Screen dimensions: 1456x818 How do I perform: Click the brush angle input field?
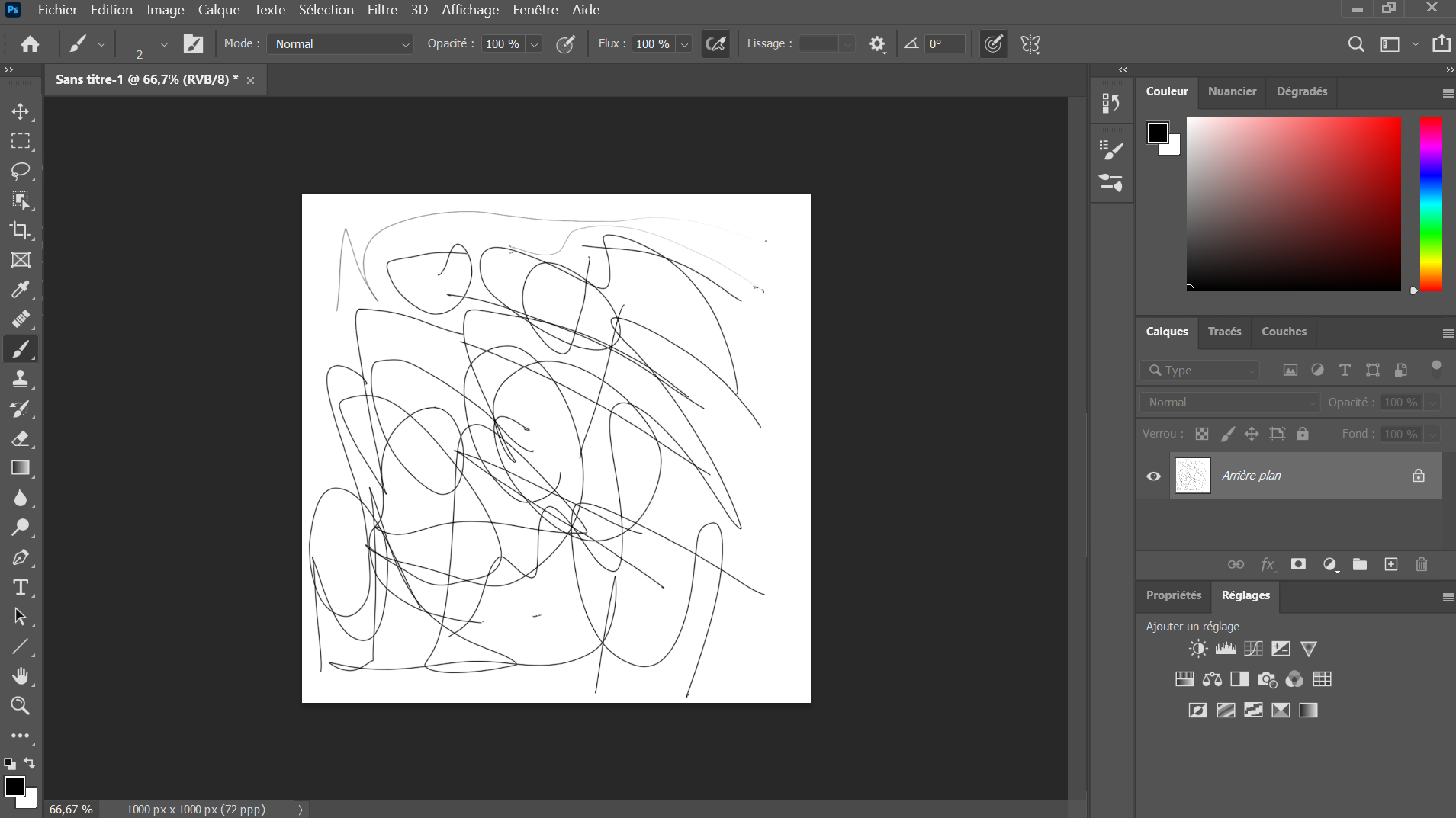(x=944, y=44)
